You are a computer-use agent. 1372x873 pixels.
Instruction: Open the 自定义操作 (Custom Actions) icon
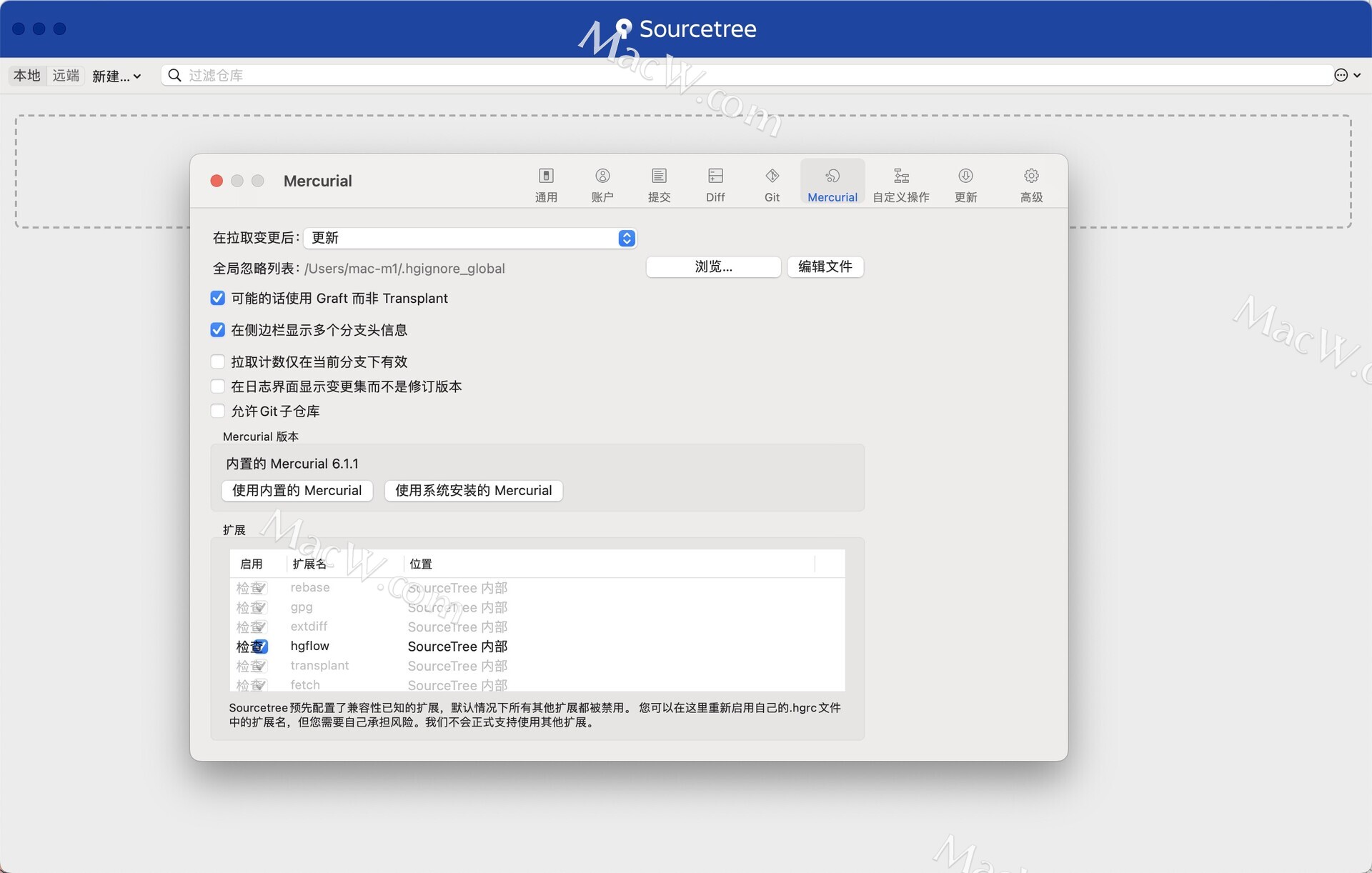901,184
